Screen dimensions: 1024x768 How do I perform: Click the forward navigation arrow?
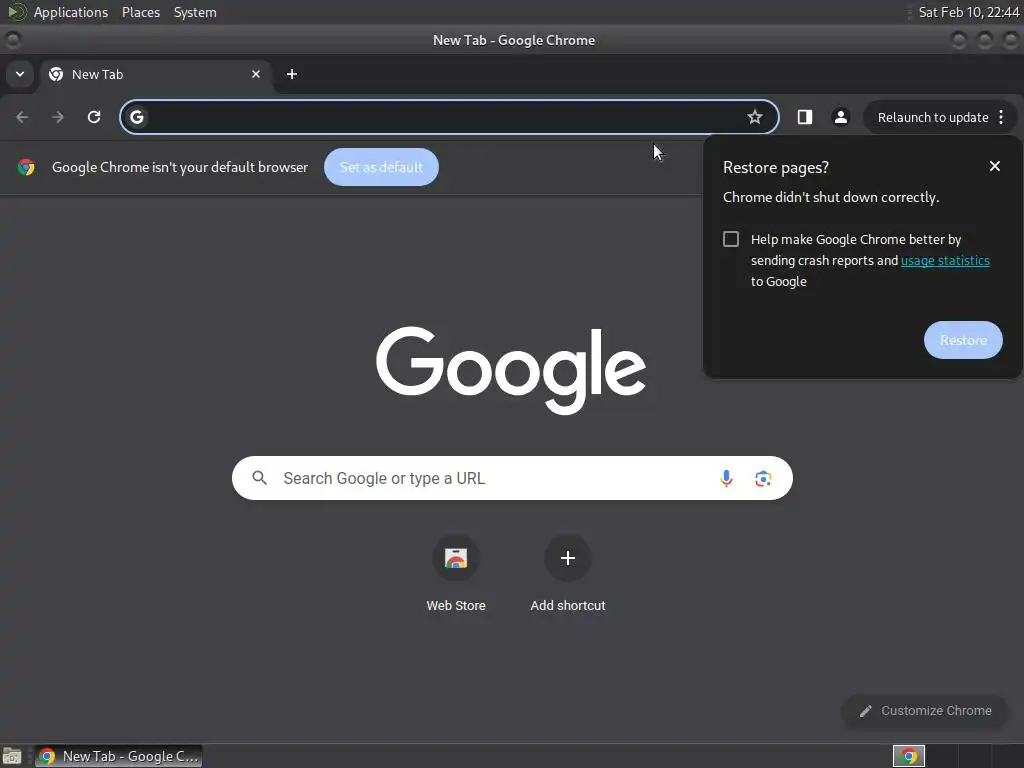coord(58,117)
